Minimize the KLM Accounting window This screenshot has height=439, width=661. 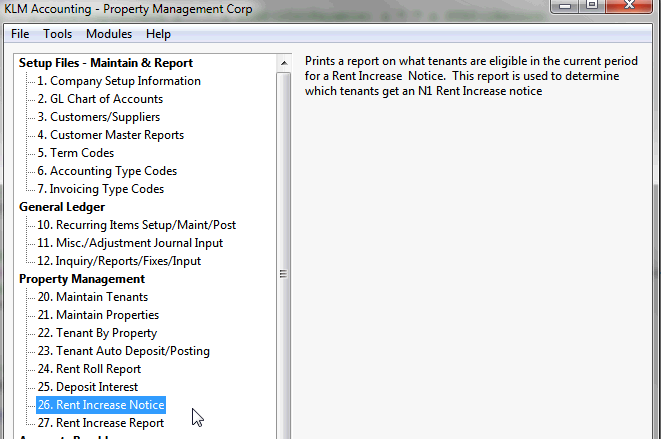click(565, 5)
